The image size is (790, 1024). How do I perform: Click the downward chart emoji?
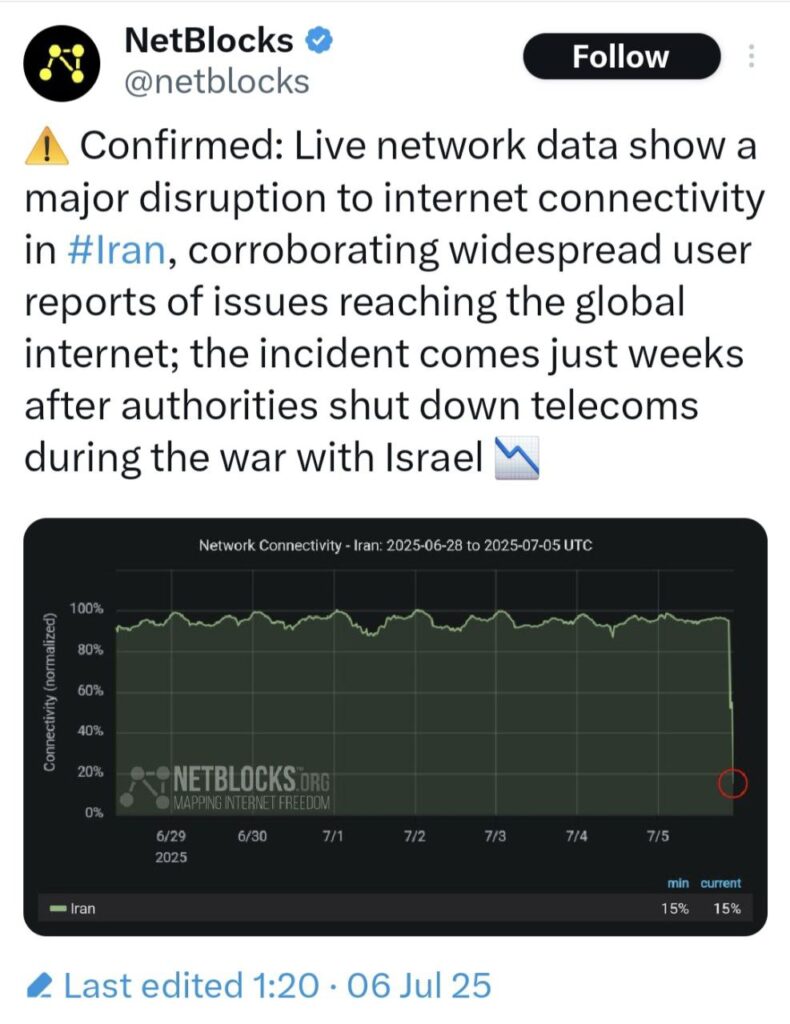[517, 458]
